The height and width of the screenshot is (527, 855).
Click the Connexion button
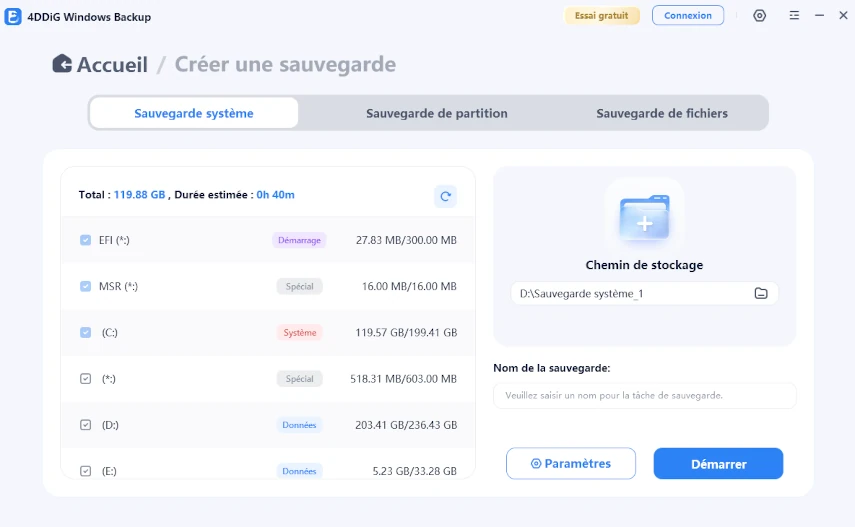[x=688, y=16]
